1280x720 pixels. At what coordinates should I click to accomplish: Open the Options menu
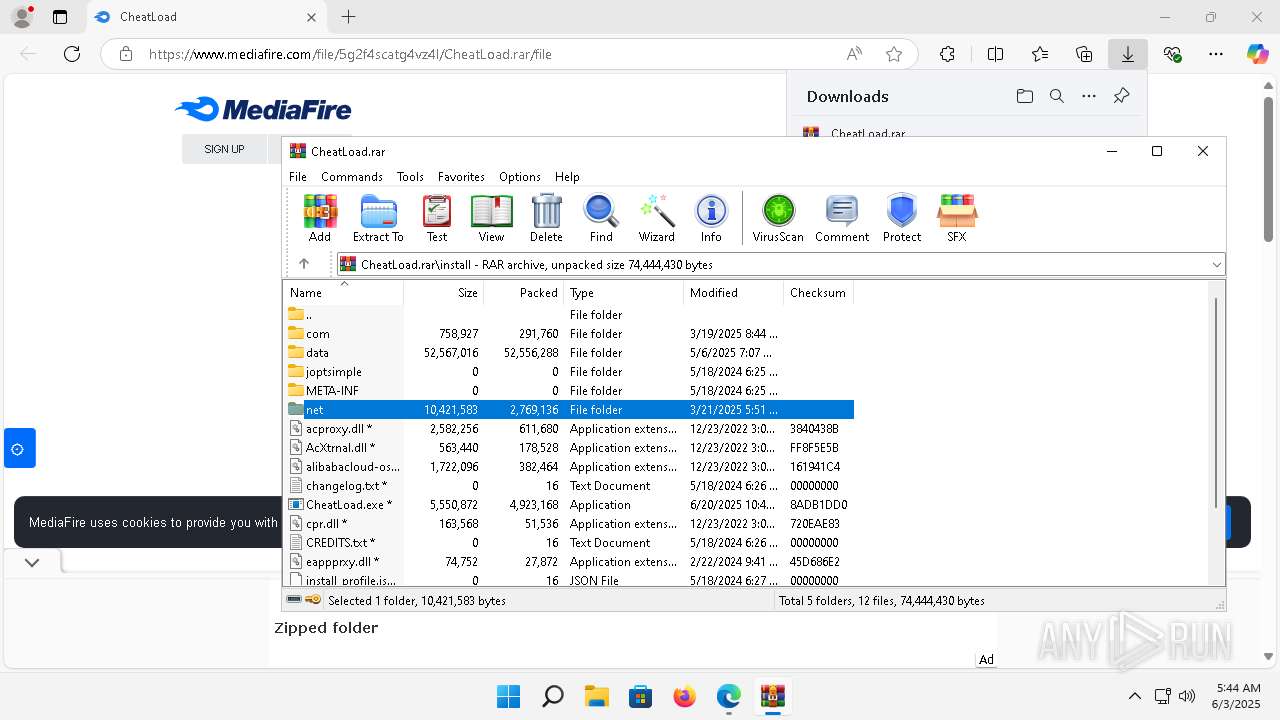[x=520, y=176]
